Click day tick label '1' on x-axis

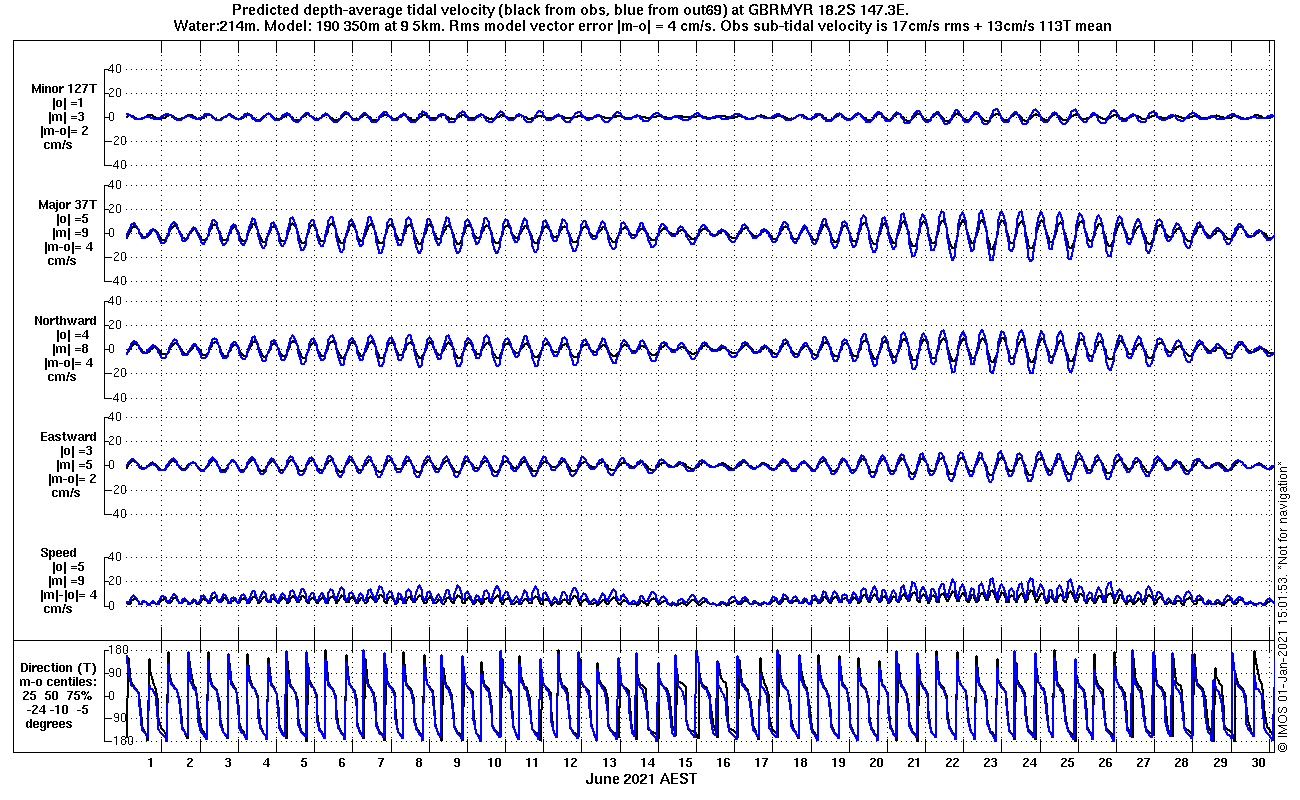click(151, 762)
